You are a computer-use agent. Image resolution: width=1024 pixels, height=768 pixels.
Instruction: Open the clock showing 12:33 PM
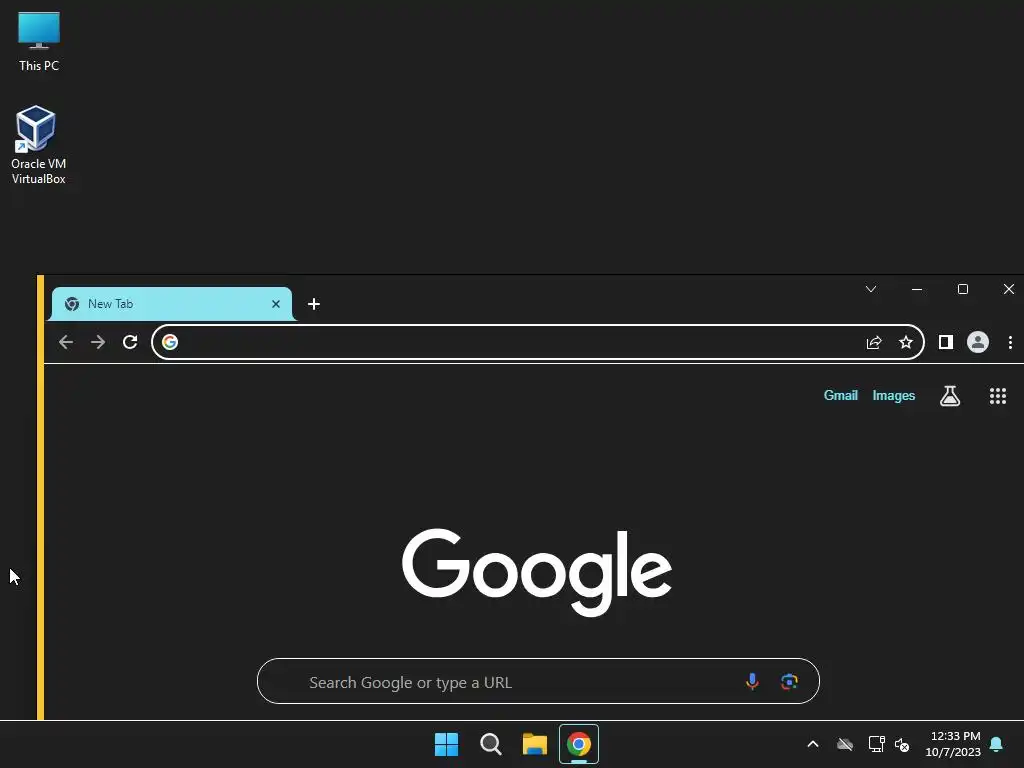point(953,744)
